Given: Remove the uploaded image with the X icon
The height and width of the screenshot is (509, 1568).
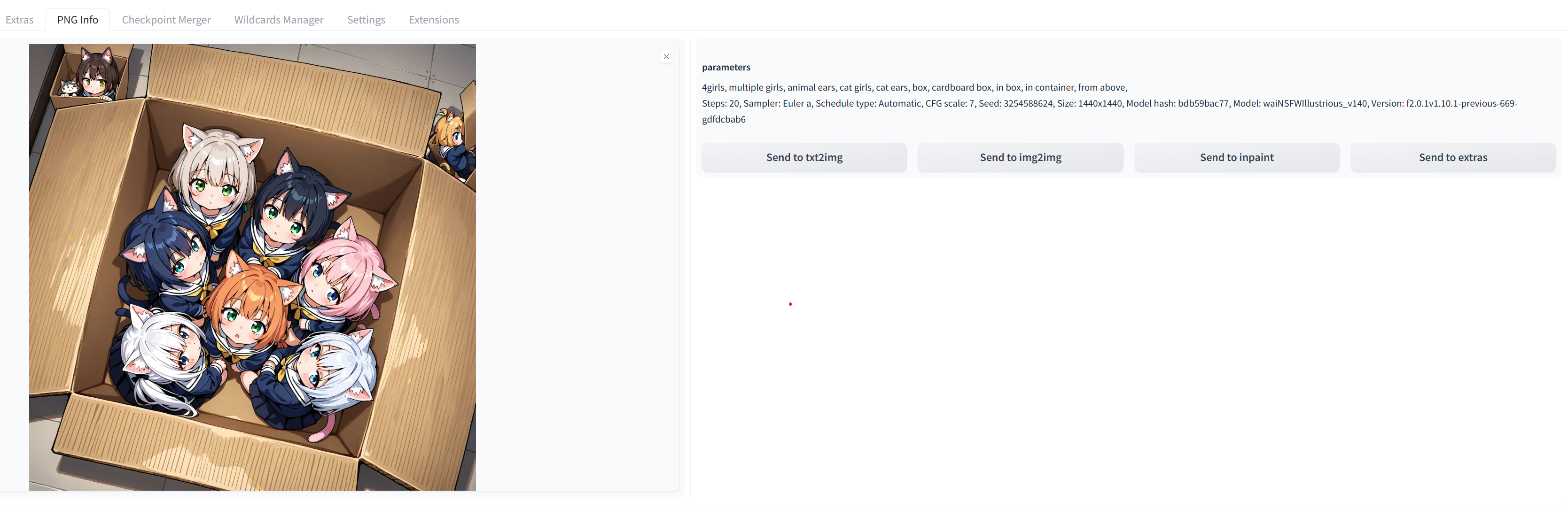Looking at the screenshot, I should [x=666, y=56].
